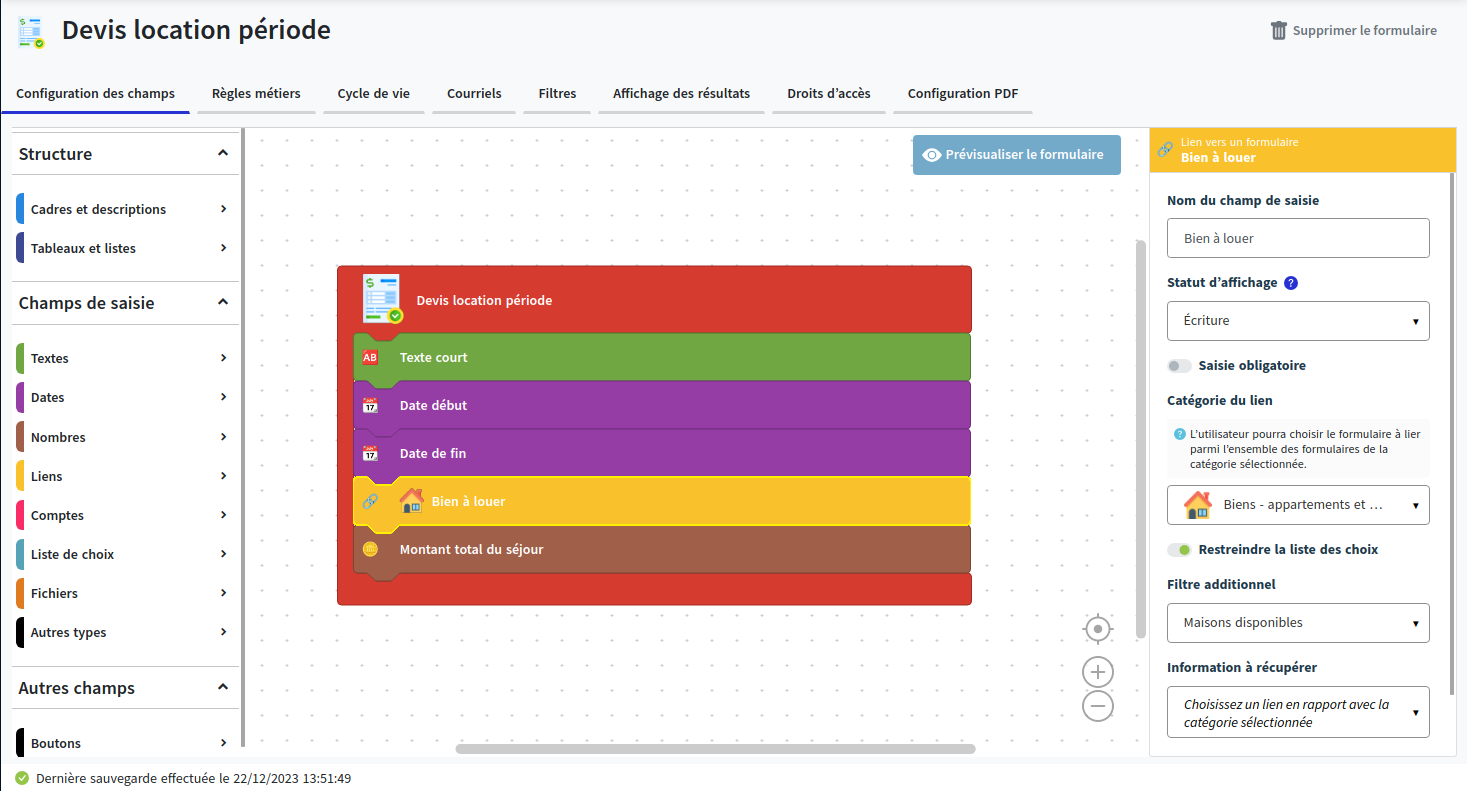This screenshot has height=791, width=1467.
Task: Click the help icon beside Statut d'affichage
Action: point(1291,283)
